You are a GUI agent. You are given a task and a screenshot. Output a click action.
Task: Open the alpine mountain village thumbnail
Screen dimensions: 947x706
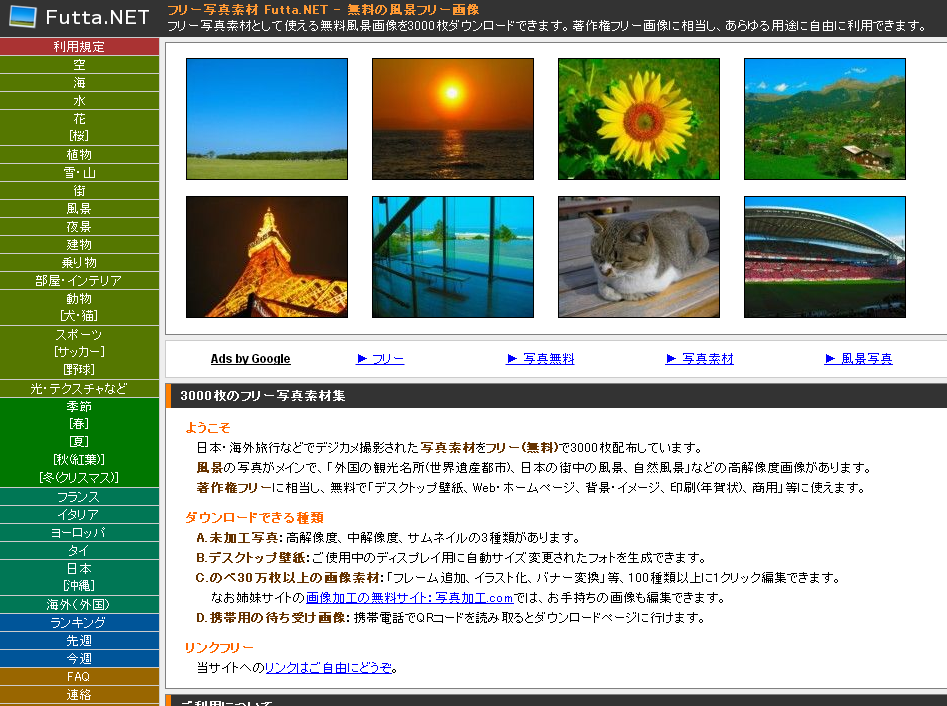(825, 119)
